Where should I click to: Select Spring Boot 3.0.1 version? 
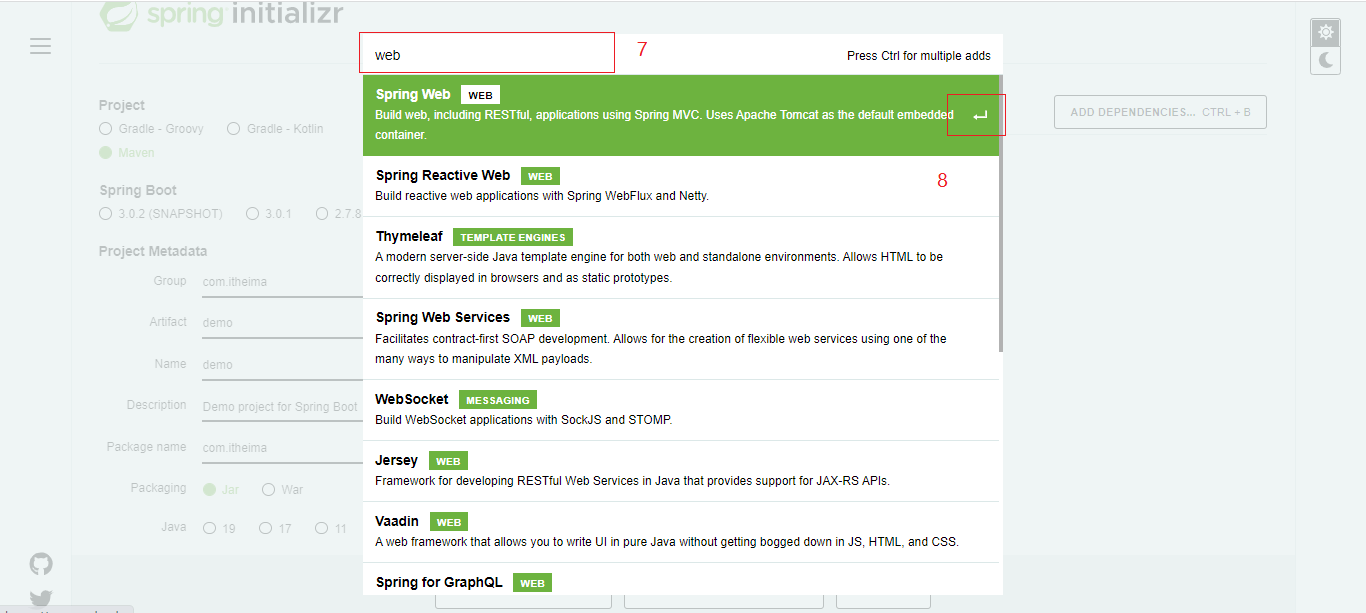(x=253, y=214)
